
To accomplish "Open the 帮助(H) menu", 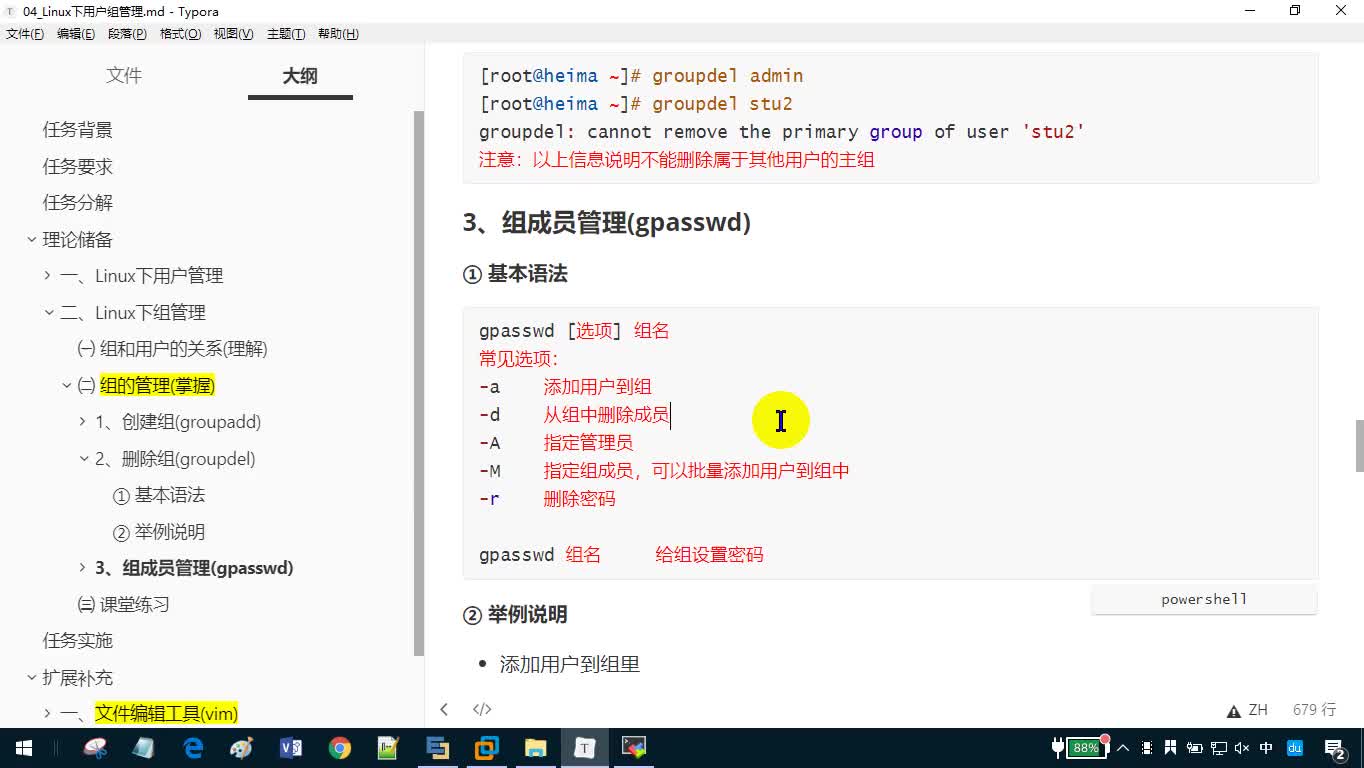I will click(x=338, y=34).
